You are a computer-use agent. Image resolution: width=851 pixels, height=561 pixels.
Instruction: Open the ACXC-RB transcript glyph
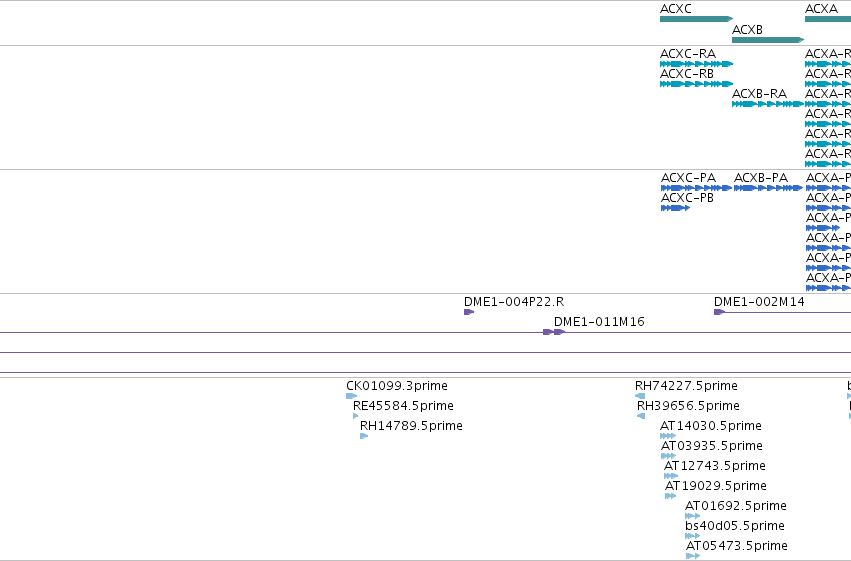(x=696, y=84)
